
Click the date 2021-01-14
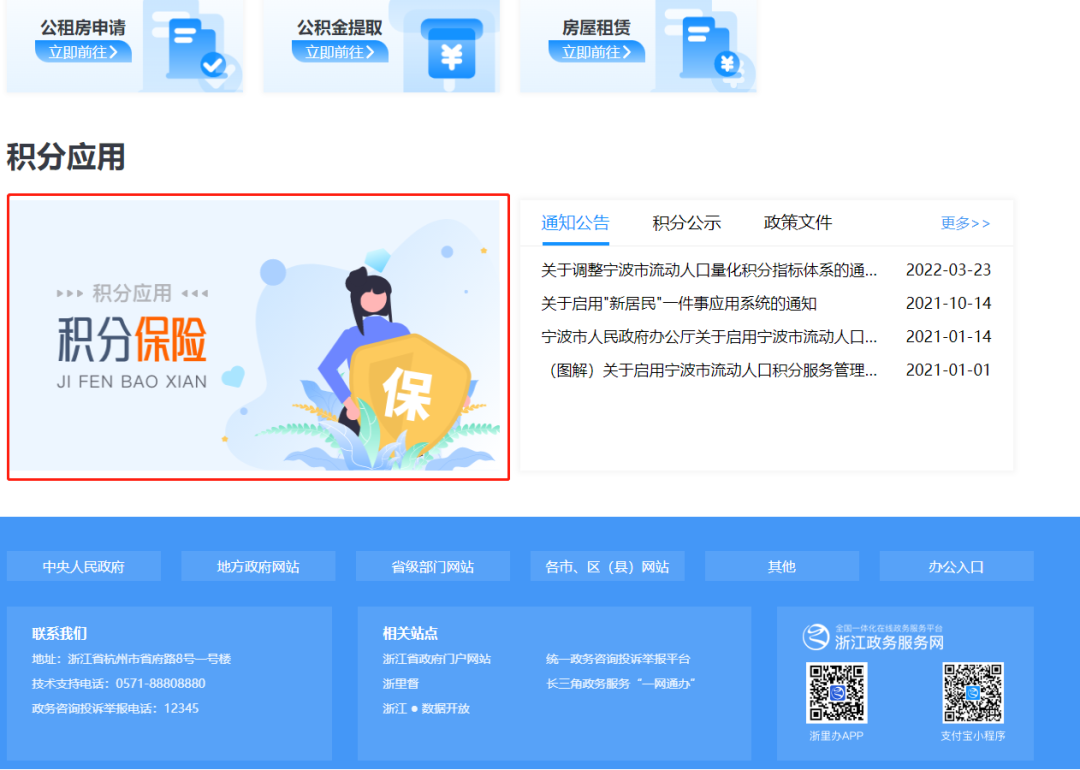pyautogui.click(x=948, y=337)
